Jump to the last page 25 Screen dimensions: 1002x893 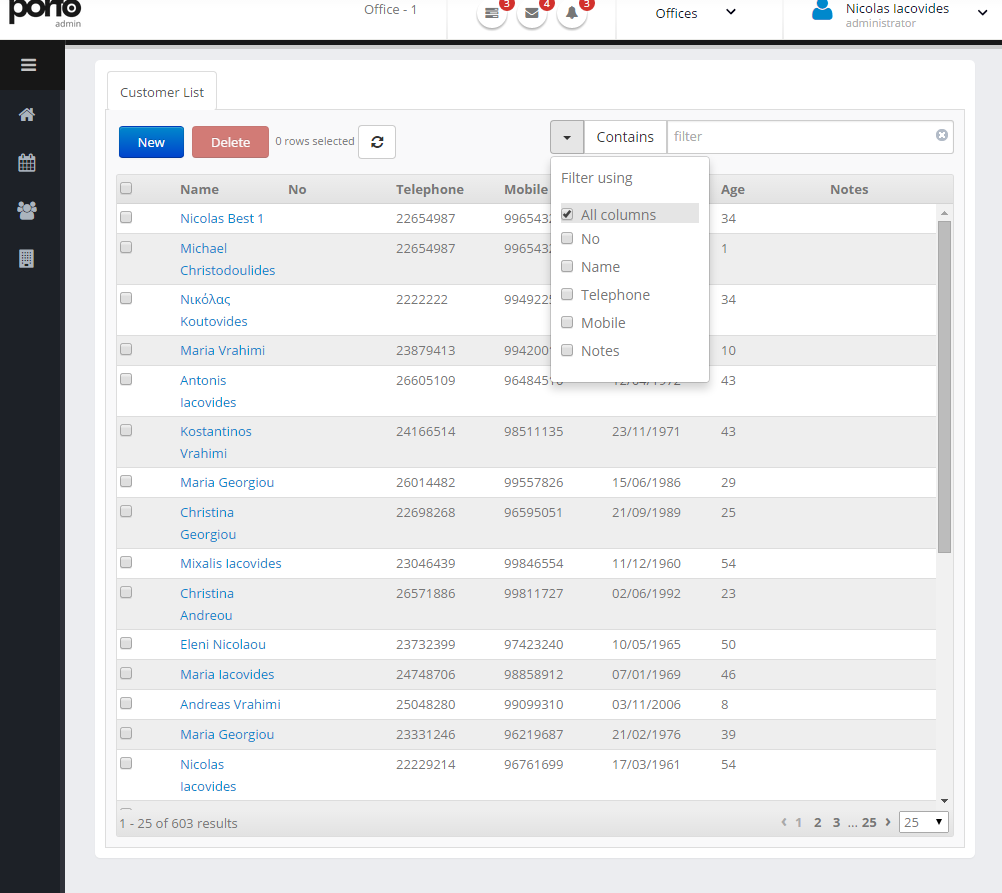[x=869, y=823]
